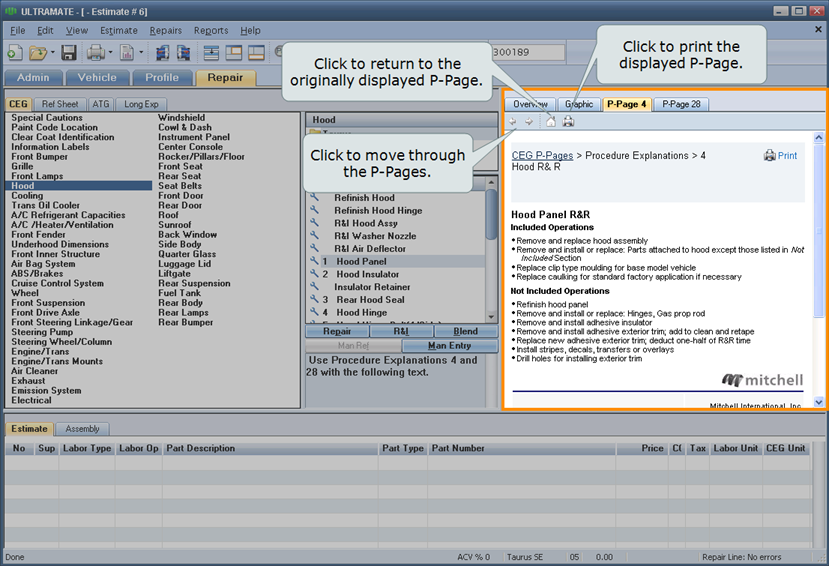Screen dimensions: 829x566
Task: Open the P-Page 28 tab
Action: [x=681, y=104]
